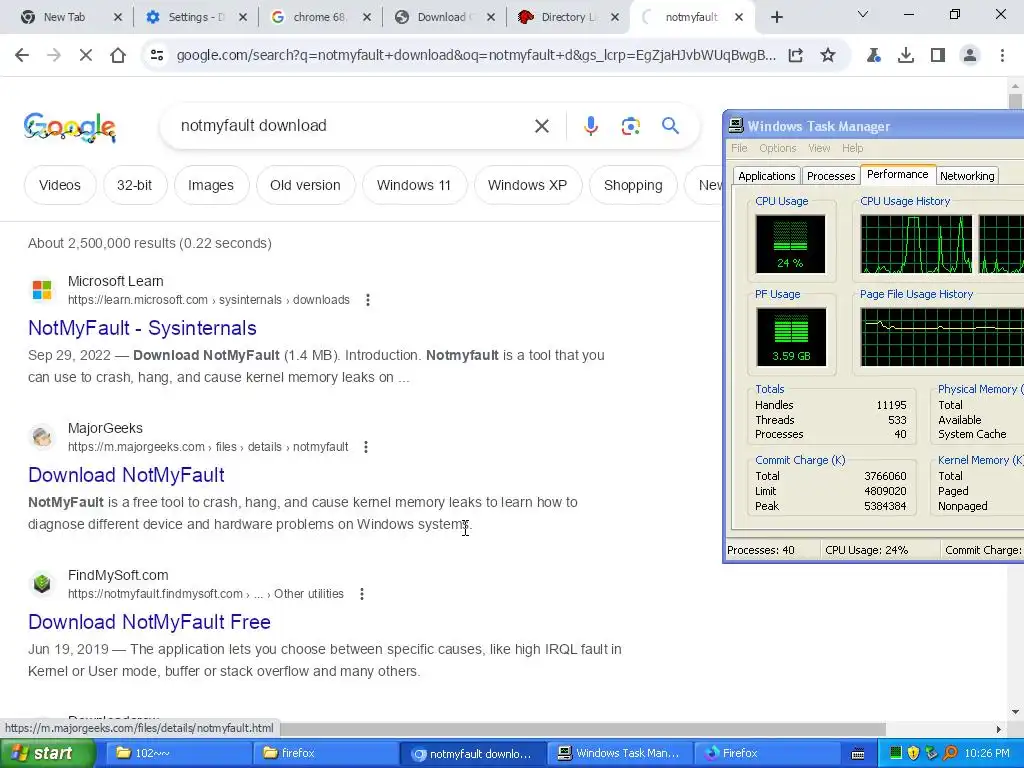This screenshot has width=1024, height=768.
Task: Open the MajorGeeks Download NotMyFault link
Action: tap(126, 475)
